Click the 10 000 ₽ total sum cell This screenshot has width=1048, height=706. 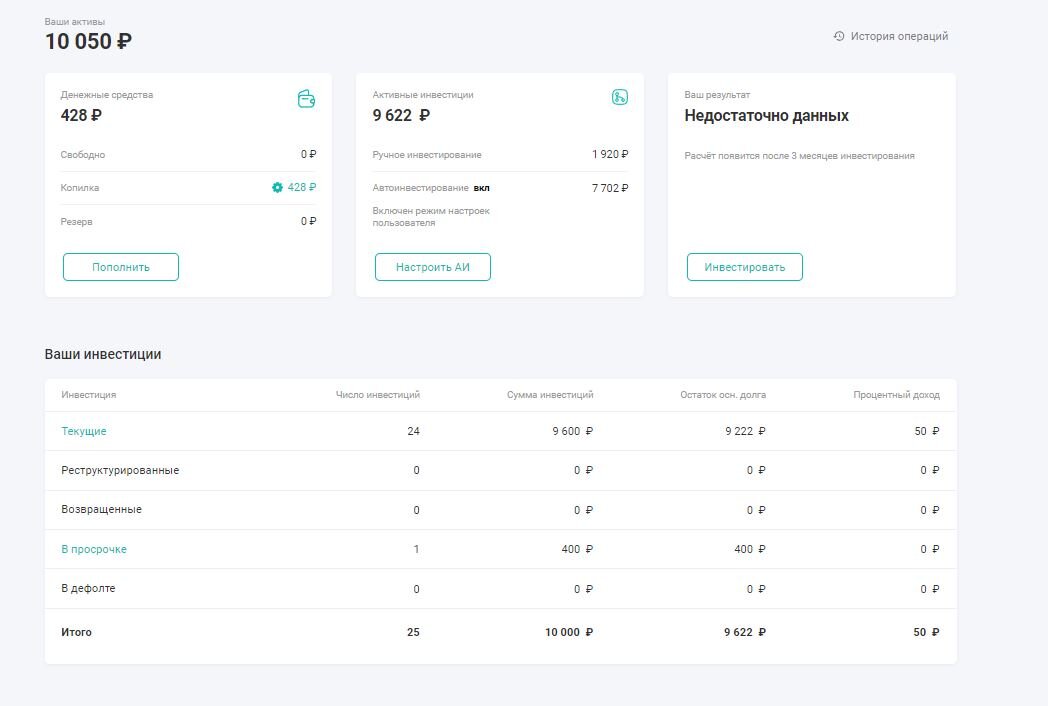coord(569,632)
